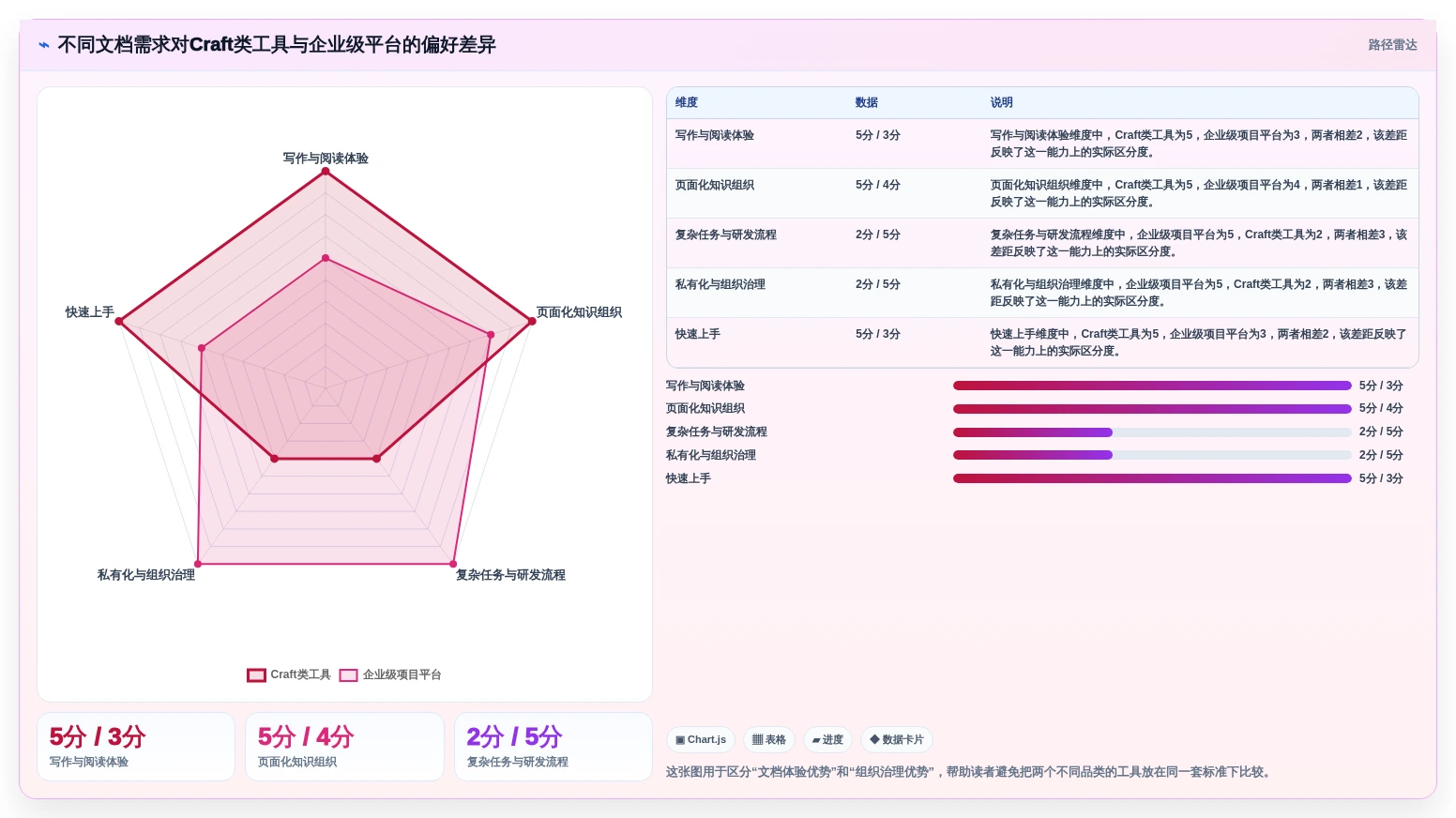Viewport: 1456px width, 818px height.
Task: Click the 写作与阅读体验 progress bar
Action: tap(1152, 386)
